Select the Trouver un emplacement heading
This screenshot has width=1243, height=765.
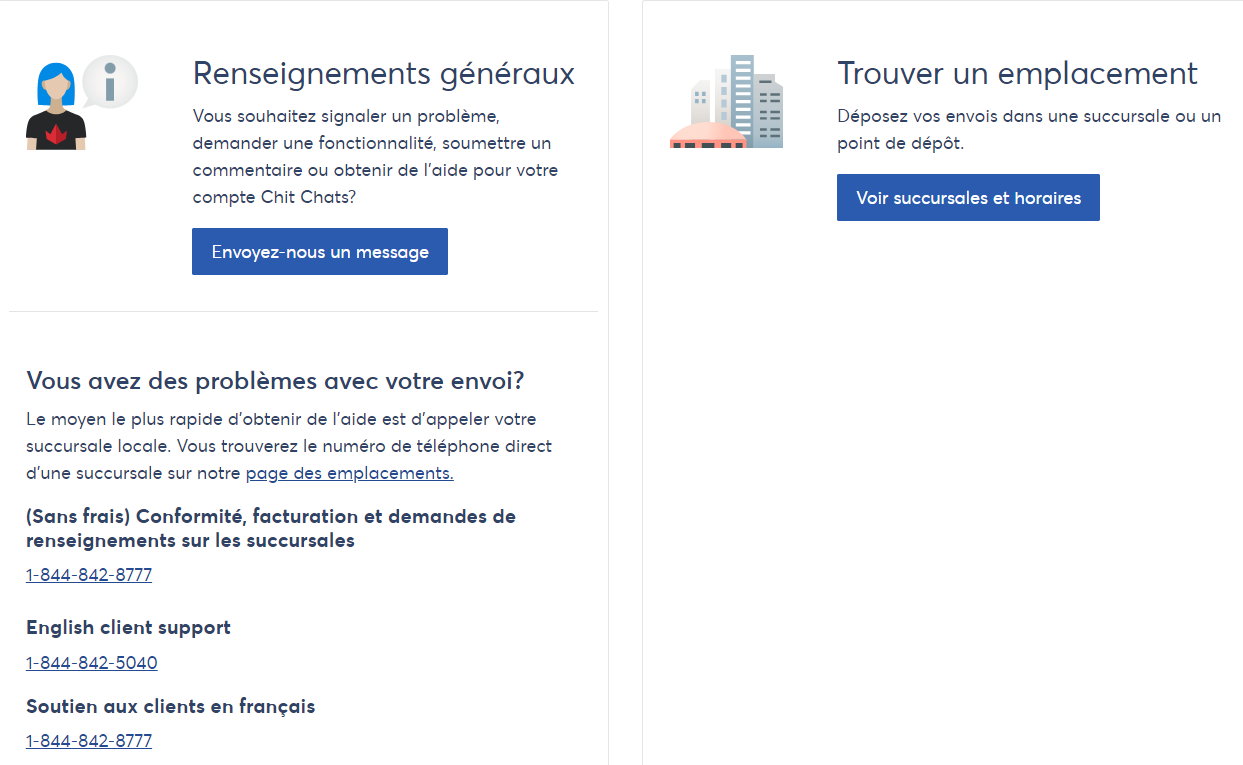click(1017, 74)
